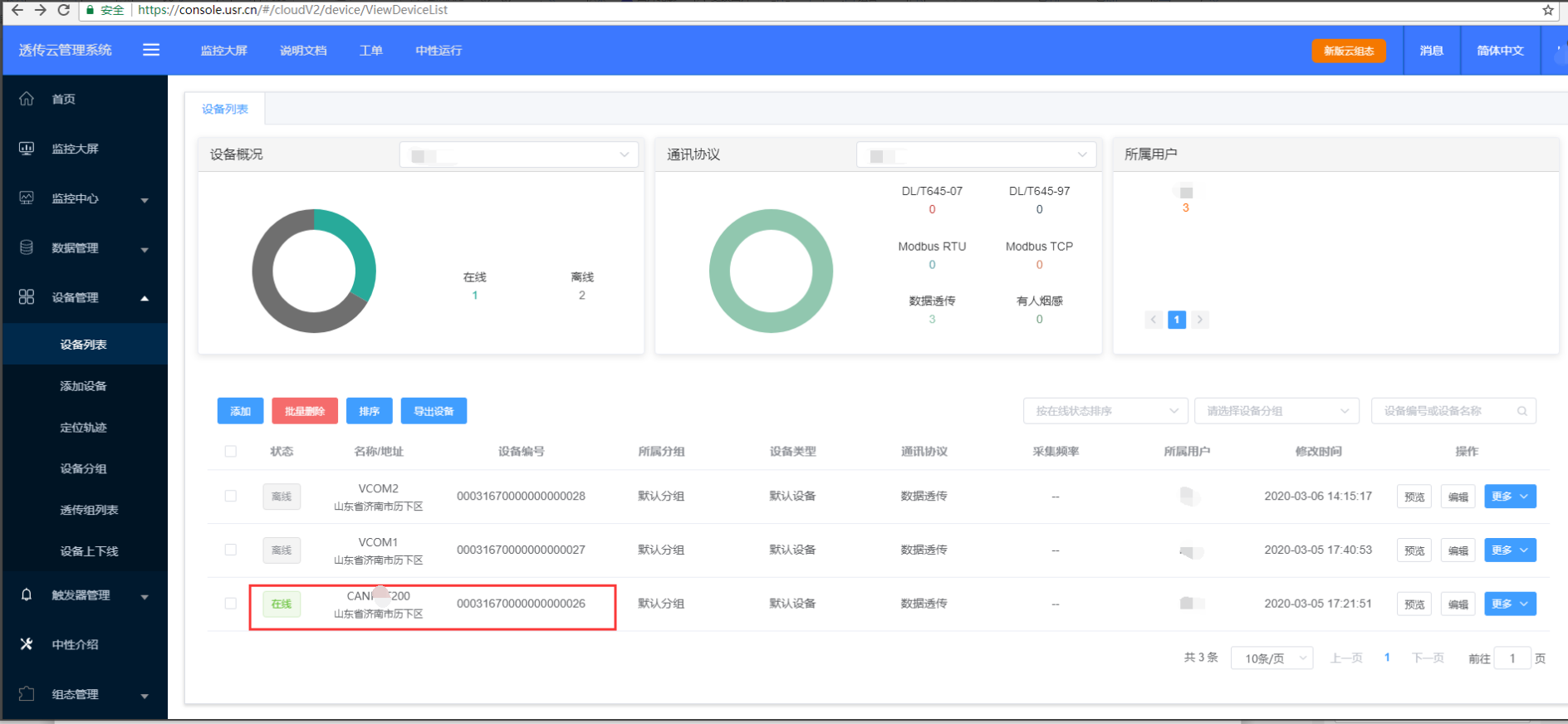Open 首页 home icon in sidebar
The height and width of the screenshot is (724, 1568).
click(x=27, y=99)
